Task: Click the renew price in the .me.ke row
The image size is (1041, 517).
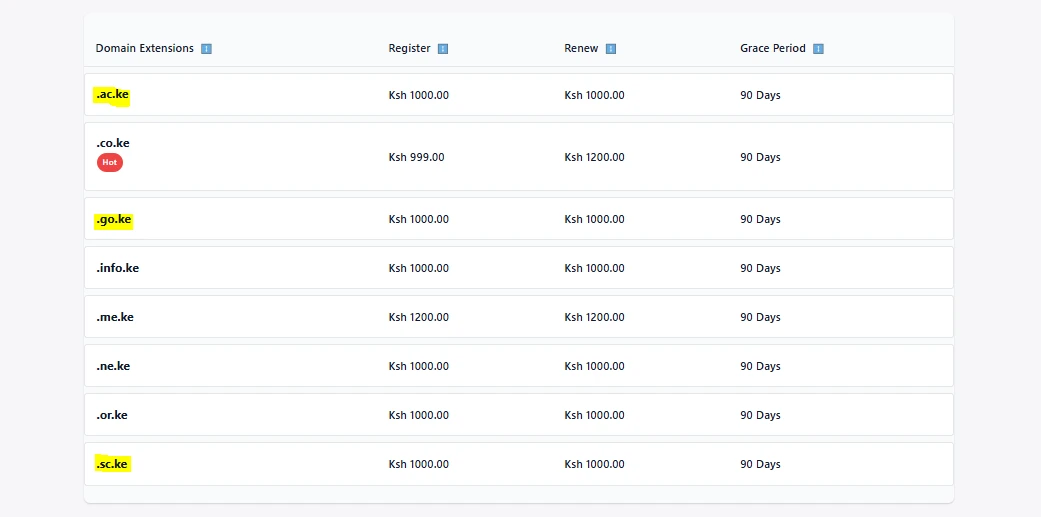Action: coord(594,317)
